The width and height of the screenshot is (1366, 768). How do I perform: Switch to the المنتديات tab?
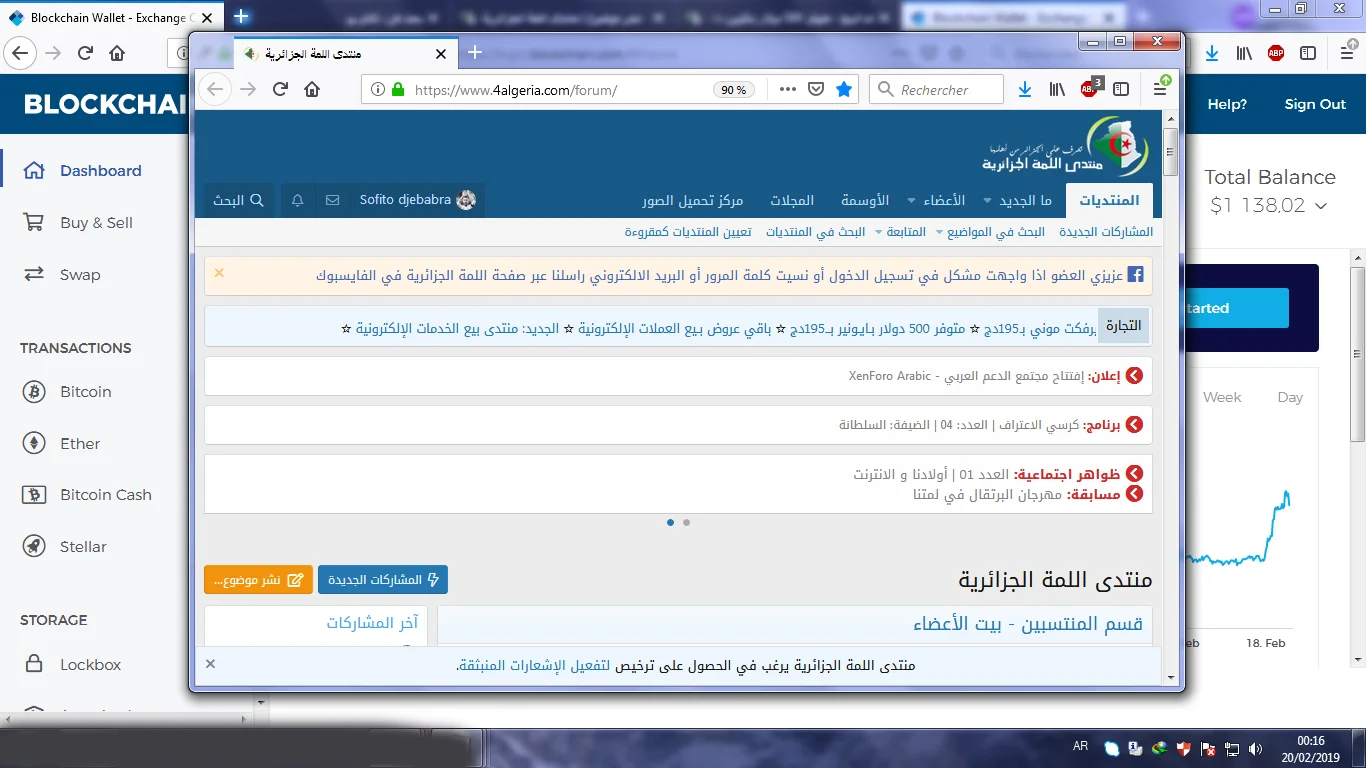pyautogui.click(x=1109, y=201)
